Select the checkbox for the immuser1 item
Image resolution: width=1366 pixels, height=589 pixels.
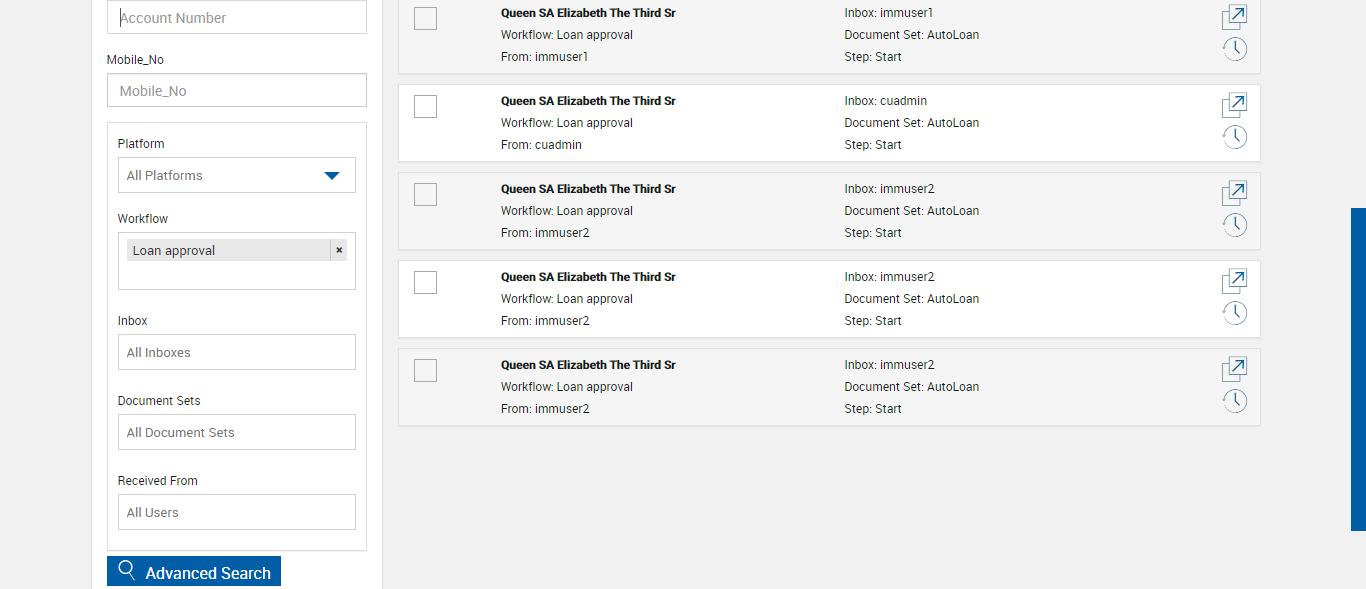coord(425,18)
